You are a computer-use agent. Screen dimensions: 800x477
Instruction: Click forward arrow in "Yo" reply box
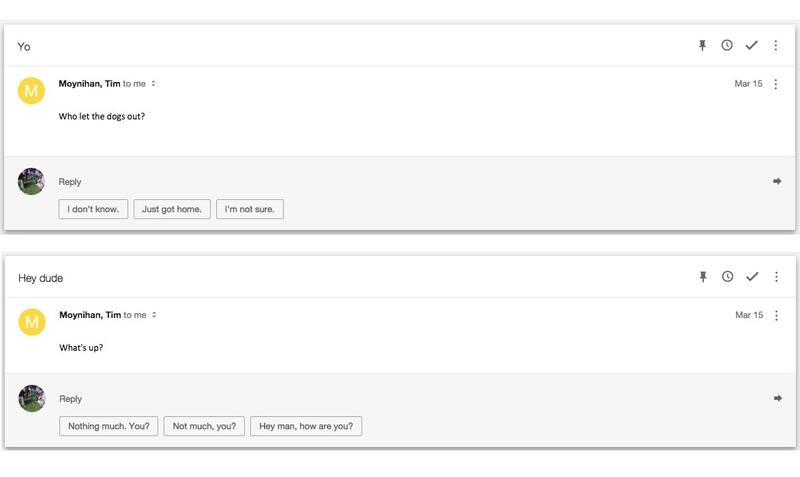[777, 181]
